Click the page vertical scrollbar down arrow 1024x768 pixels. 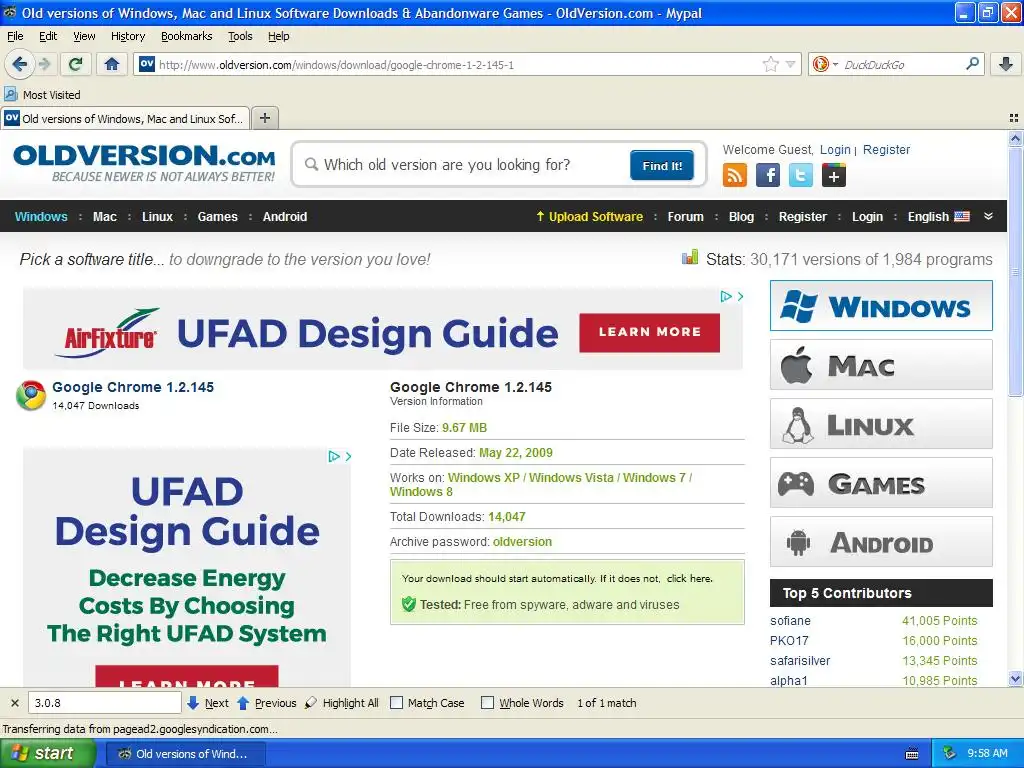(1015, 679)
